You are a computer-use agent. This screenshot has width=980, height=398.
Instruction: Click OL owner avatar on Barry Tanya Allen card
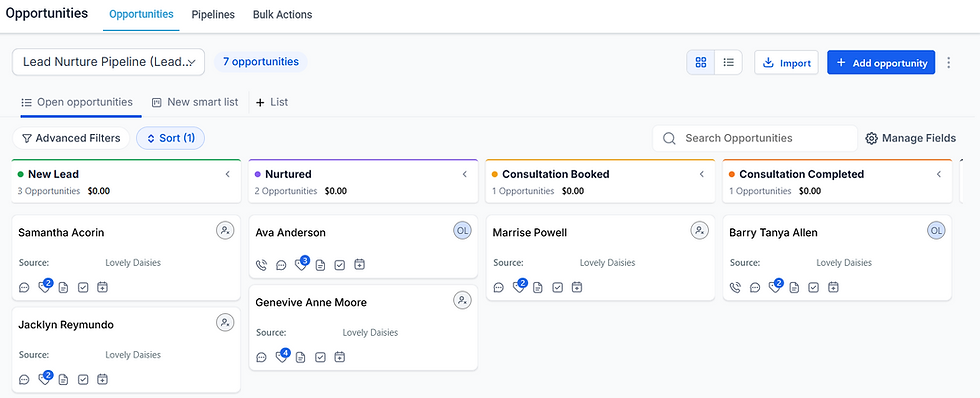click(936, 231)
